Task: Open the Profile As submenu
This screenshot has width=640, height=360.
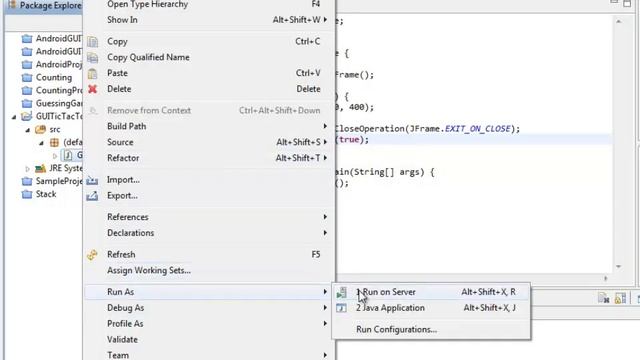Action: click(x=209, y=324)
